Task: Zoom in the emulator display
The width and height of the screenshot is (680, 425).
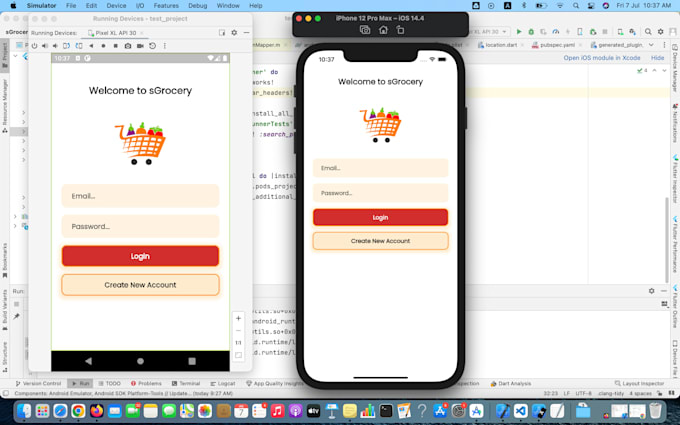Action: tap(238, 318)
